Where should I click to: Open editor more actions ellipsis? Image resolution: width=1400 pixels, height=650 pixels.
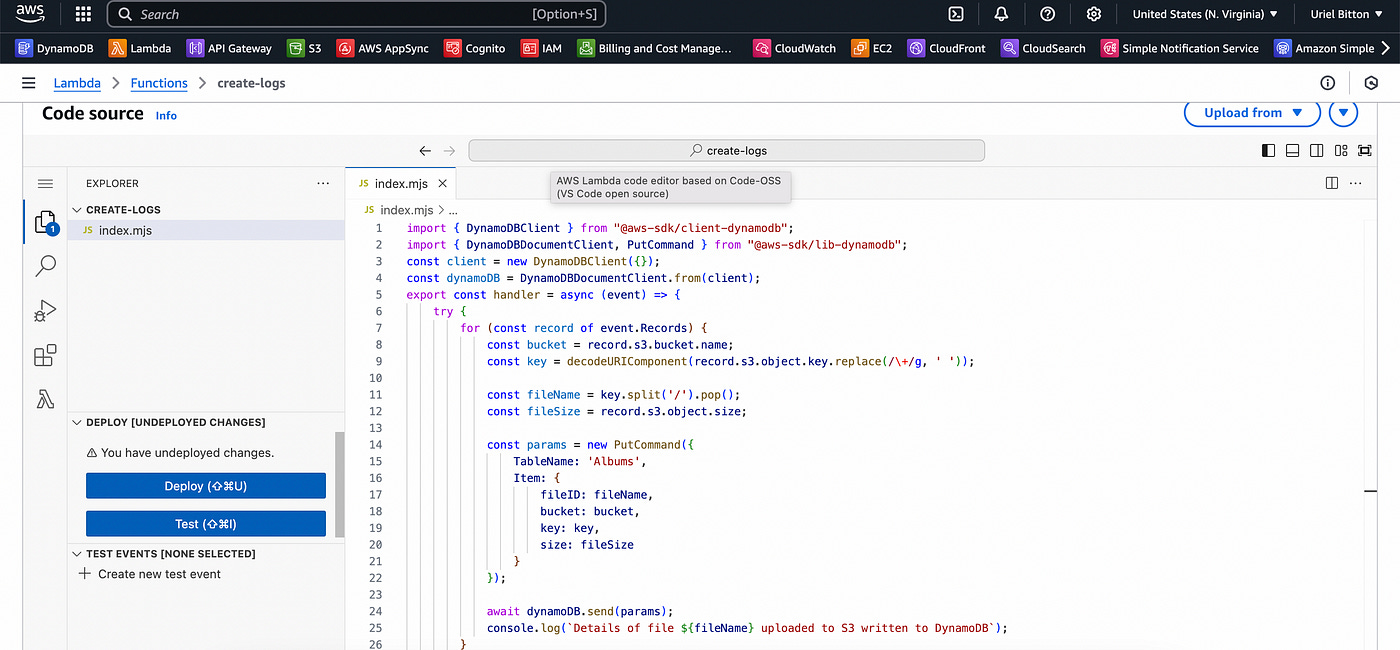[1356, 183]
